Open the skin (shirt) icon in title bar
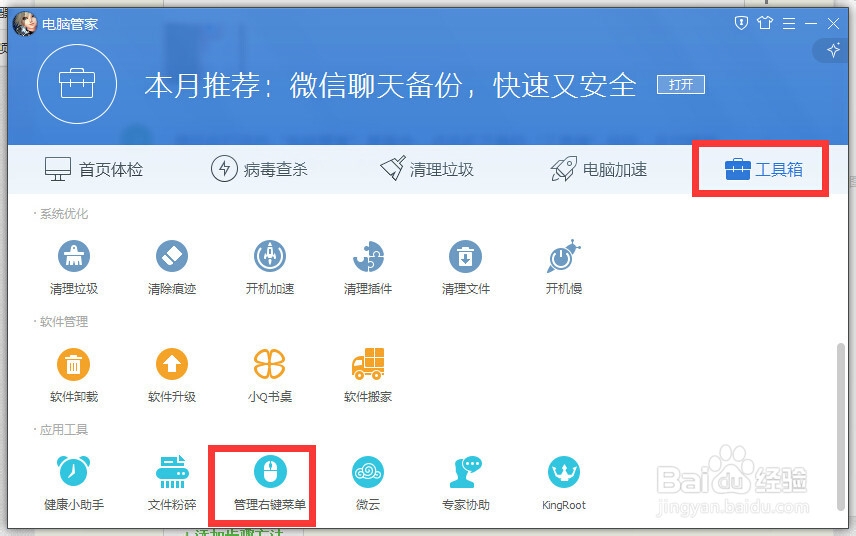Screen dimensions: 856x536 point(765,23)
